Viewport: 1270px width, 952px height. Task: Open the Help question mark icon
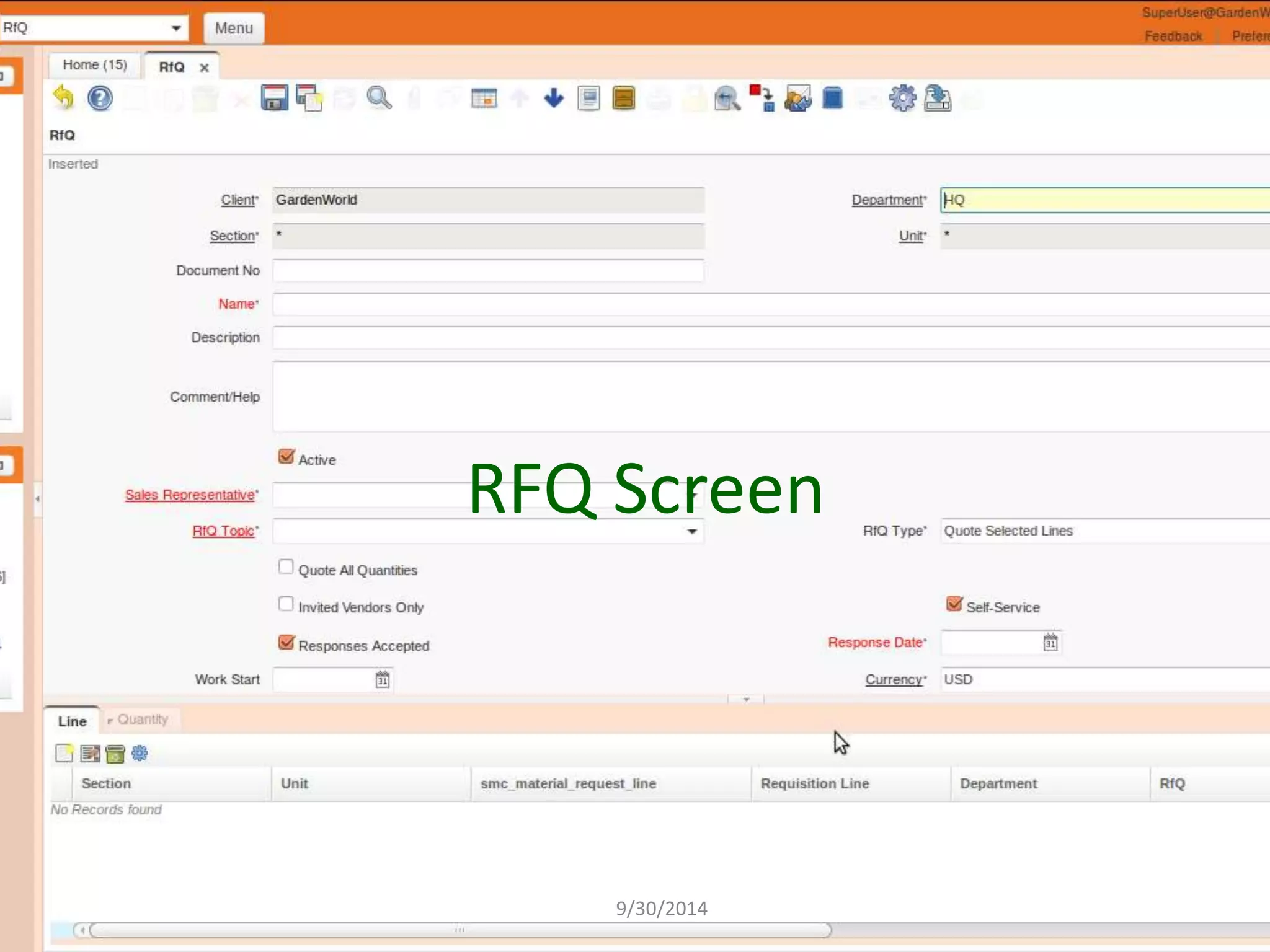[x=100, y=98]
